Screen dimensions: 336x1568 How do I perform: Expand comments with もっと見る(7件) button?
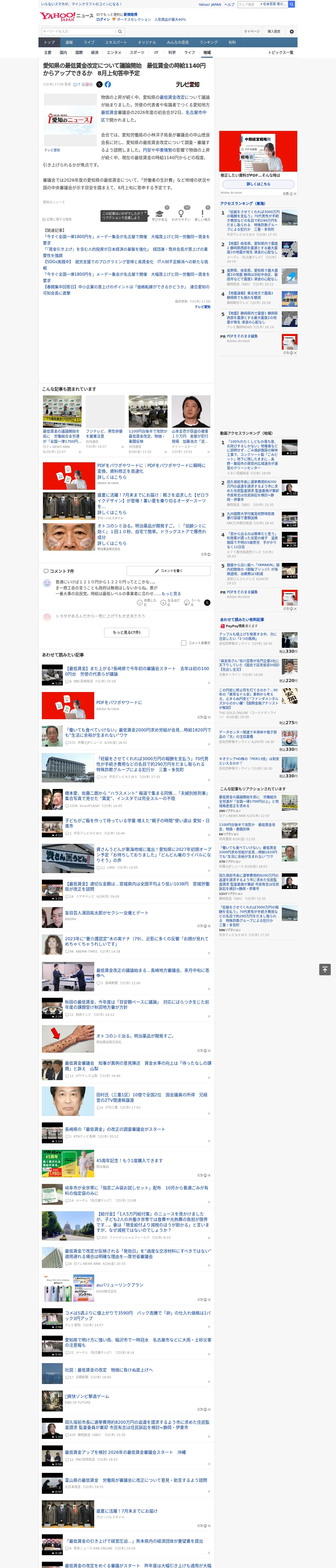pos(126,632)
